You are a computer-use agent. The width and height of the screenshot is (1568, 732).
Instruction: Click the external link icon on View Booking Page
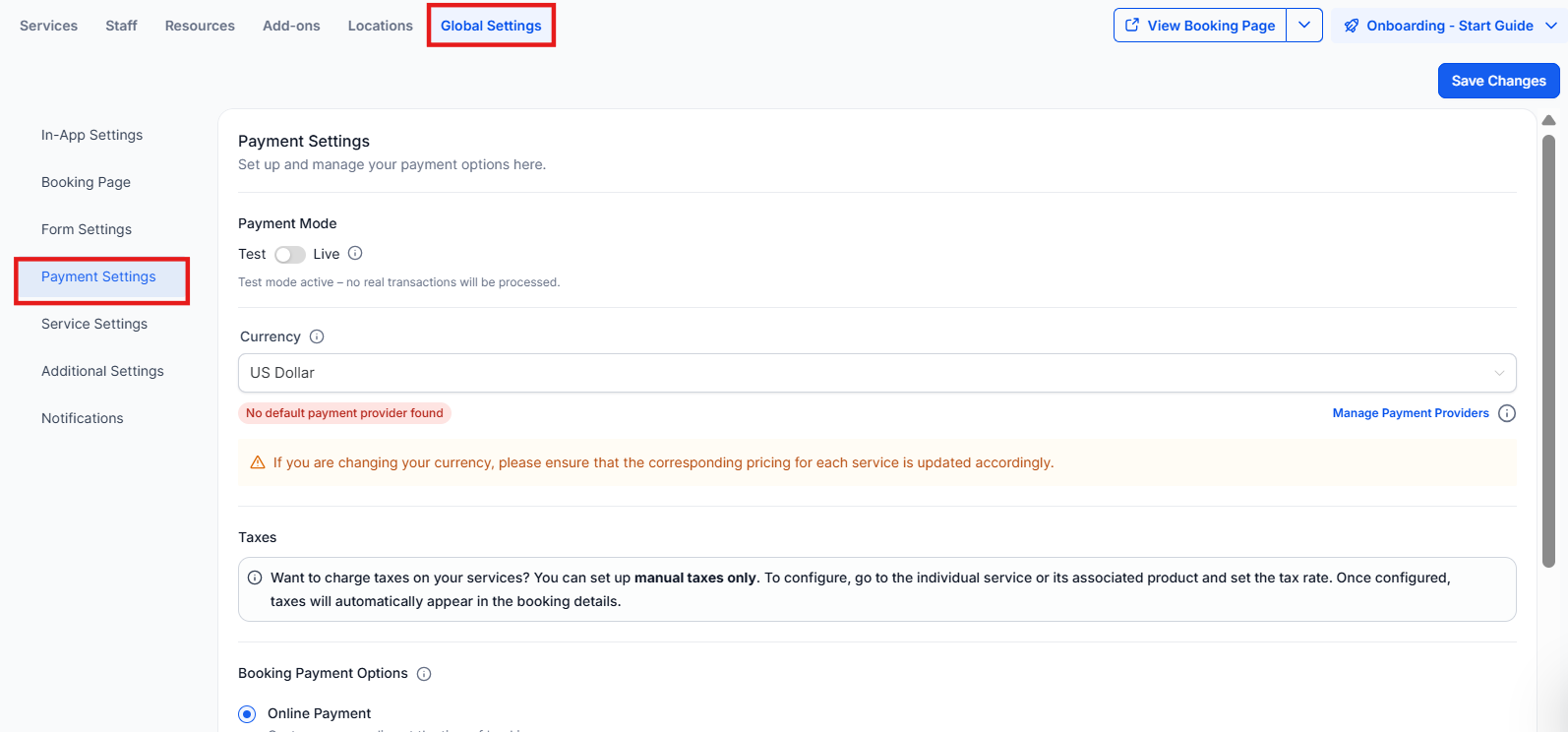[1132, 26]
